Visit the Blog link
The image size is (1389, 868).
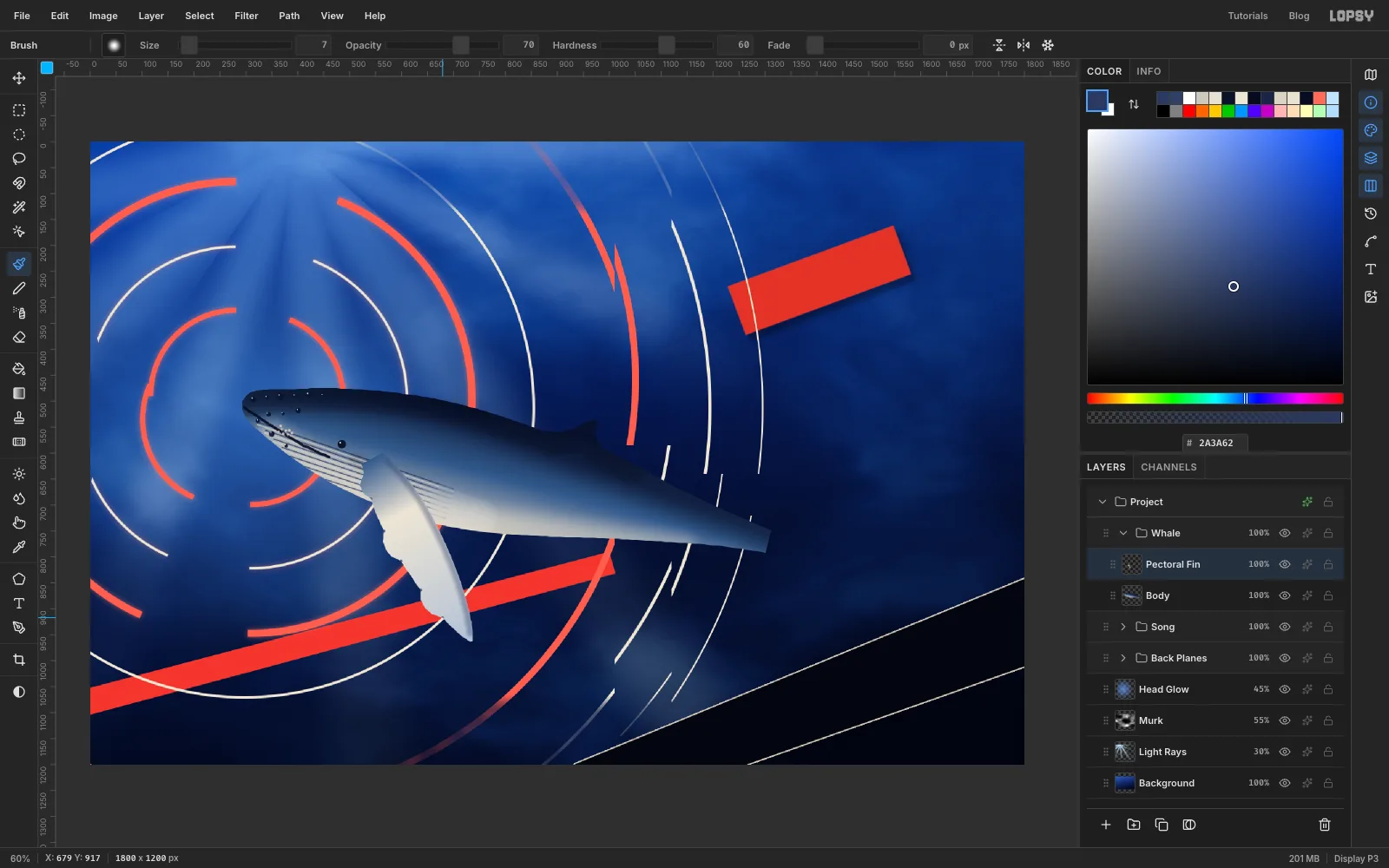pos(1299,16)
